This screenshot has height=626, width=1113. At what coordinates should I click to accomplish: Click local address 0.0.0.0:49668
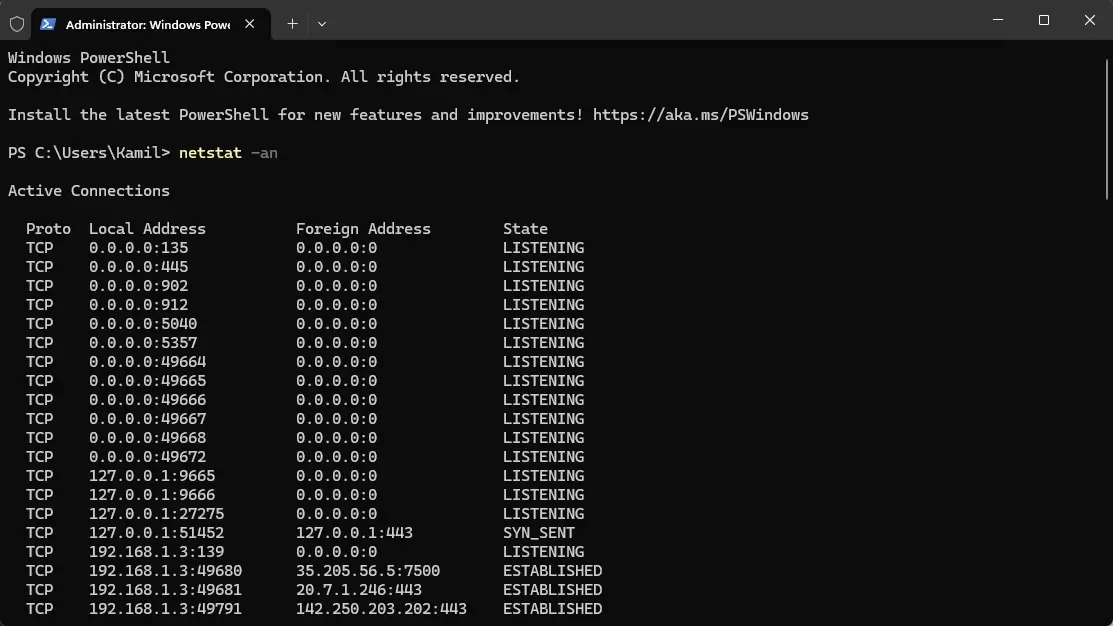(x=148, y=438)
